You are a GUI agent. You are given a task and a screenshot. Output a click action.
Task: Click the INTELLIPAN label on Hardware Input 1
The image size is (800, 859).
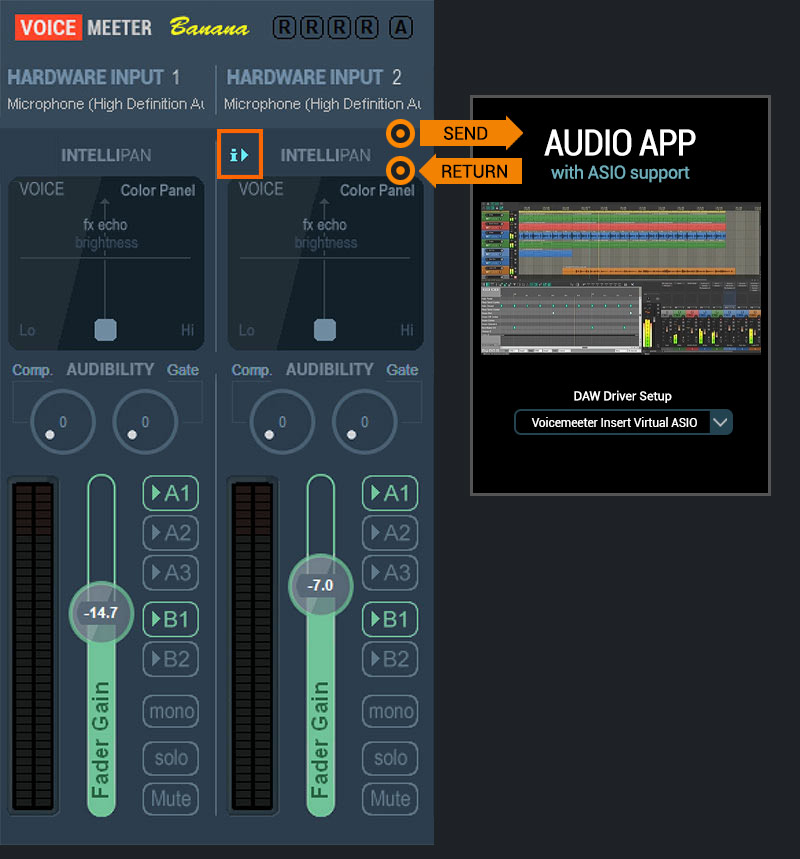coord(106,156)
